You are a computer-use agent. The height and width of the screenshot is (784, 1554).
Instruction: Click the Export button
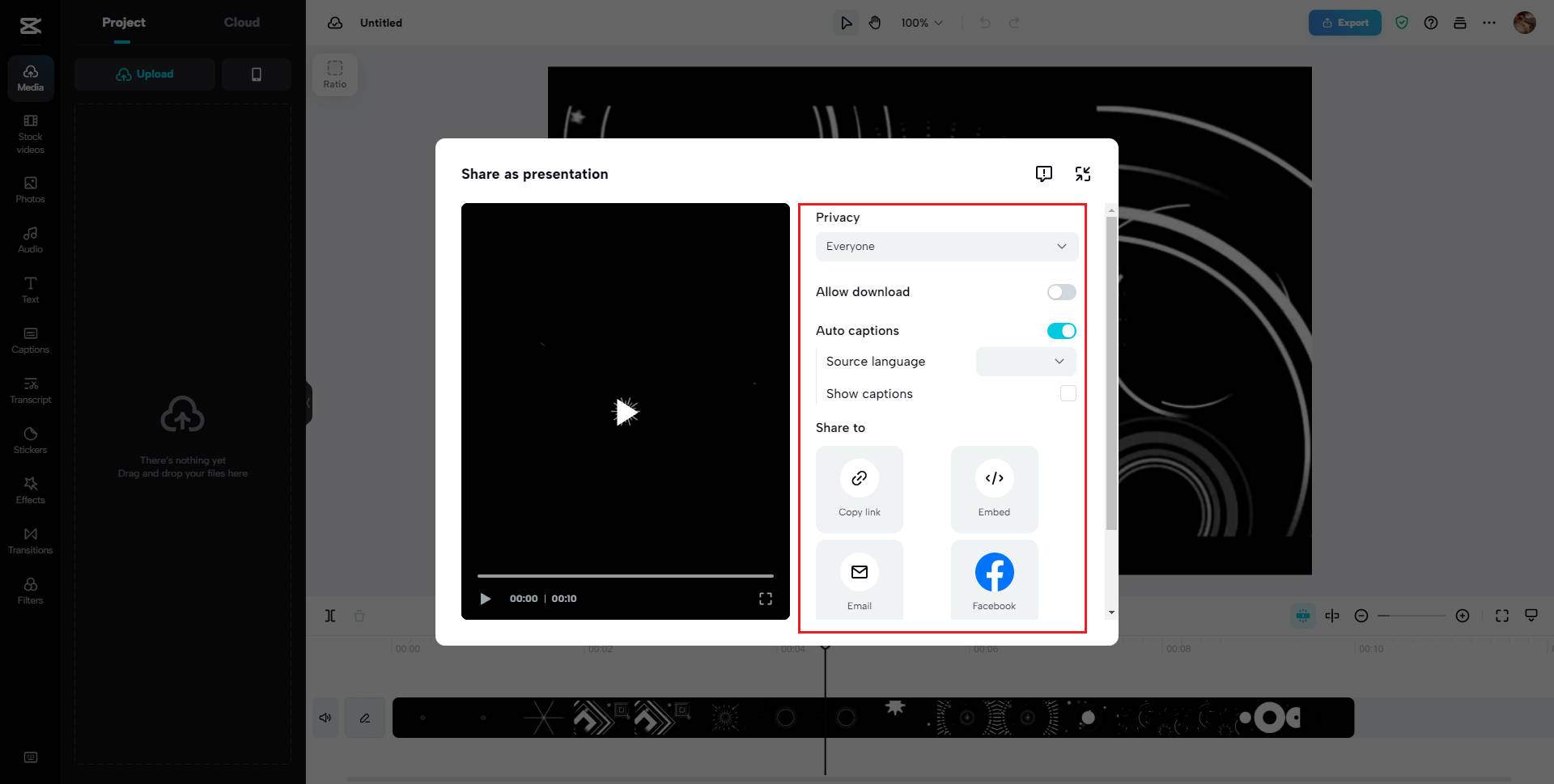pyautogui.click(x=1344, y=23)
